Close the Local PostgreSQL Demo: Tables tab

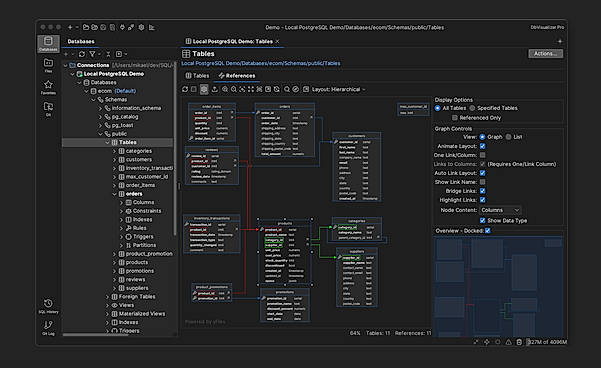277,41
